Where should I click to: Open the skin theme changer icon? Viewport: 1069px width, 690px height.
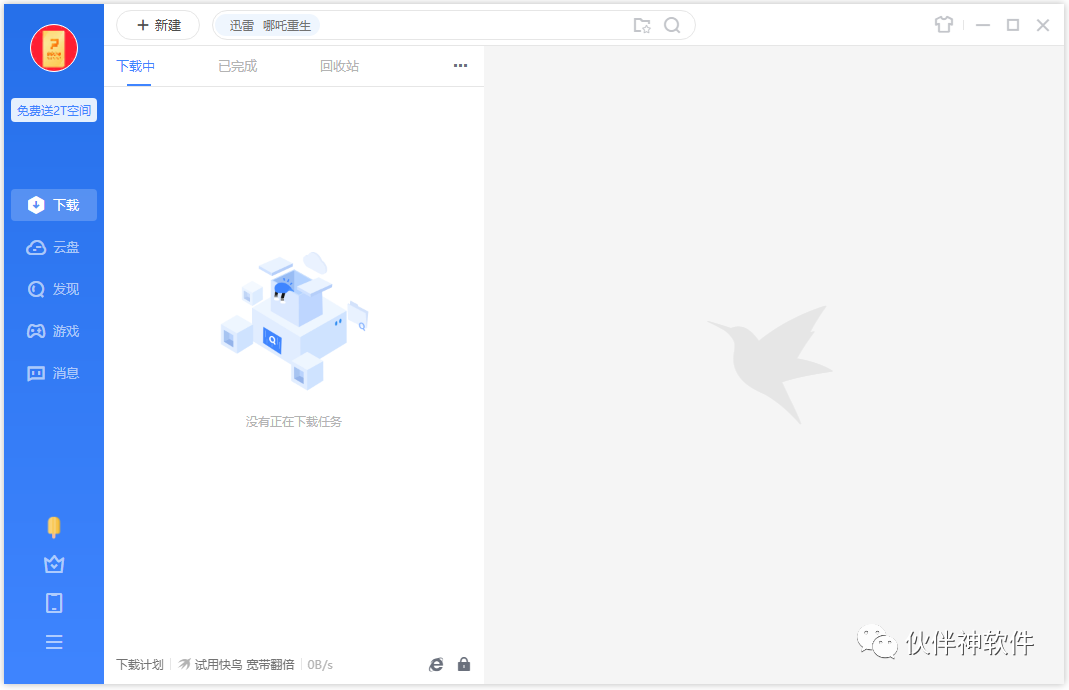tap(943, 24)
